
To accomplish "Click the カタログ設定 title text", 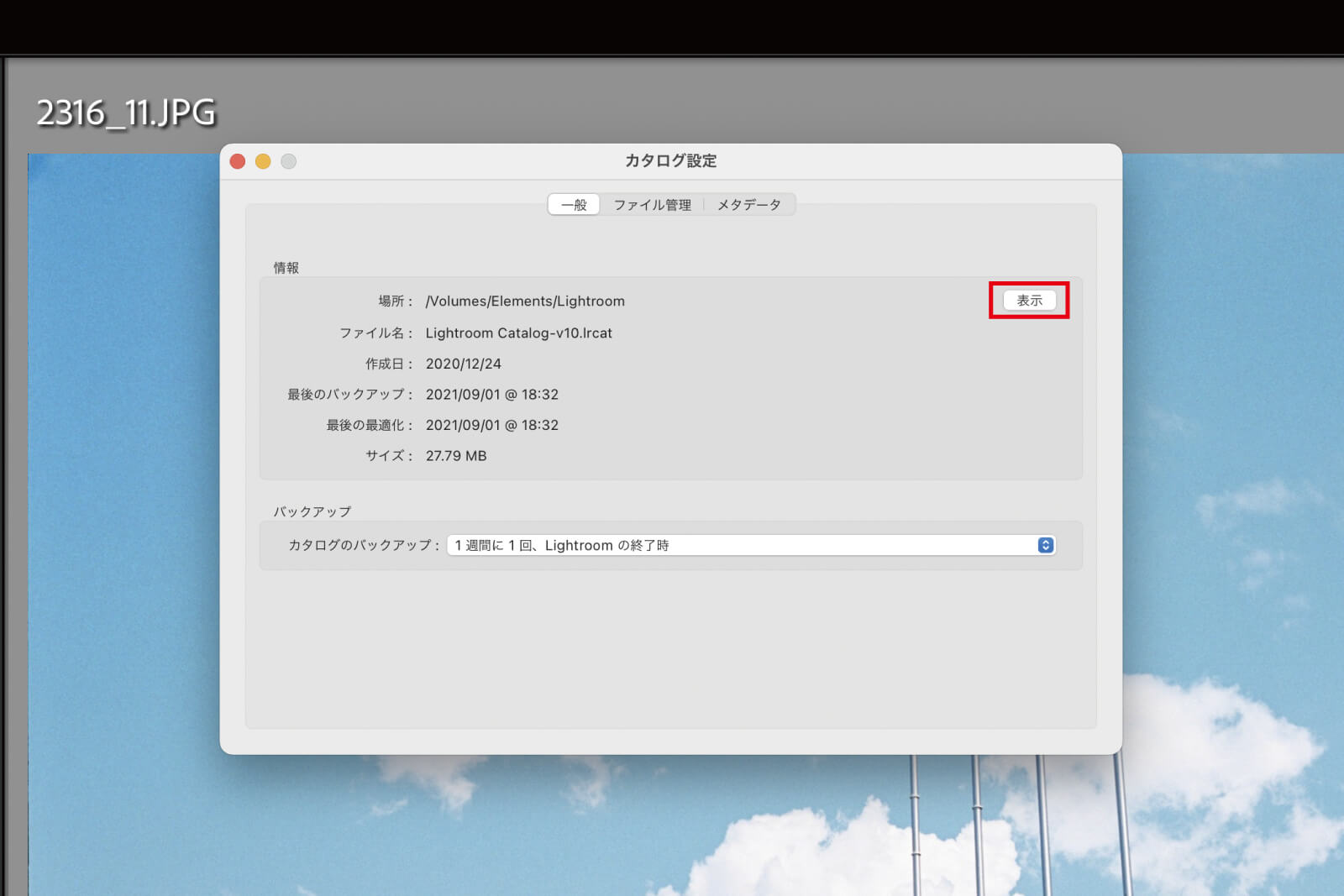I will [x=670, y=160].
